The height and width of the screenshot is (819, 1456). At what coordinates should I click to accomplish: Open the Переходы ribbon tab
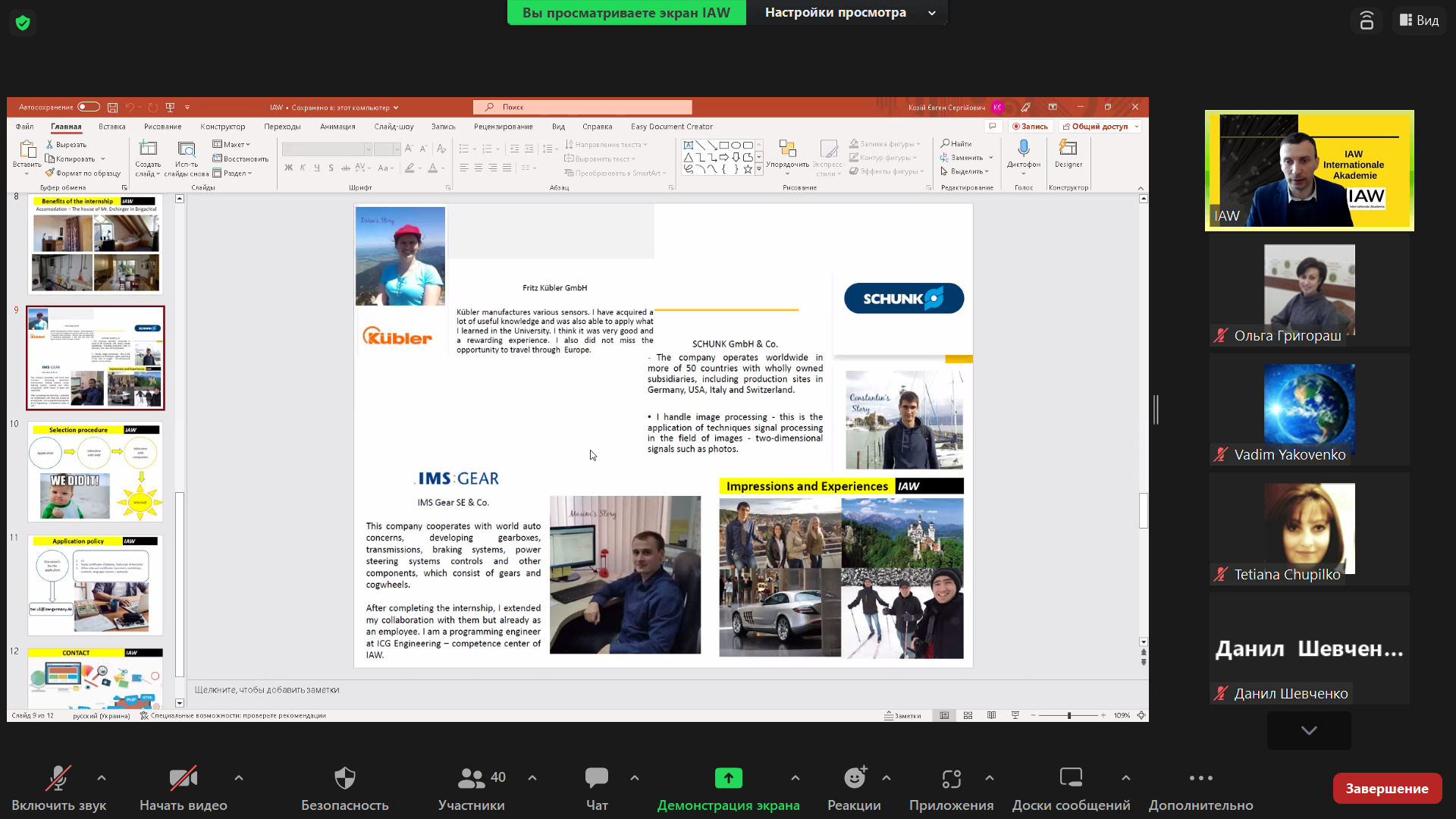click(282, 127)
